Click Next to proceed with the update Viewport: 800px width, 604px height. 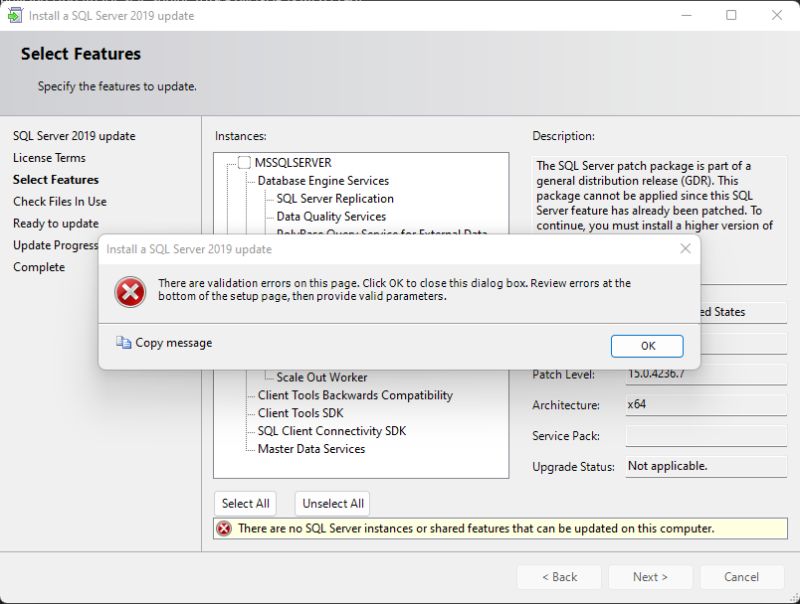(652, 577)
